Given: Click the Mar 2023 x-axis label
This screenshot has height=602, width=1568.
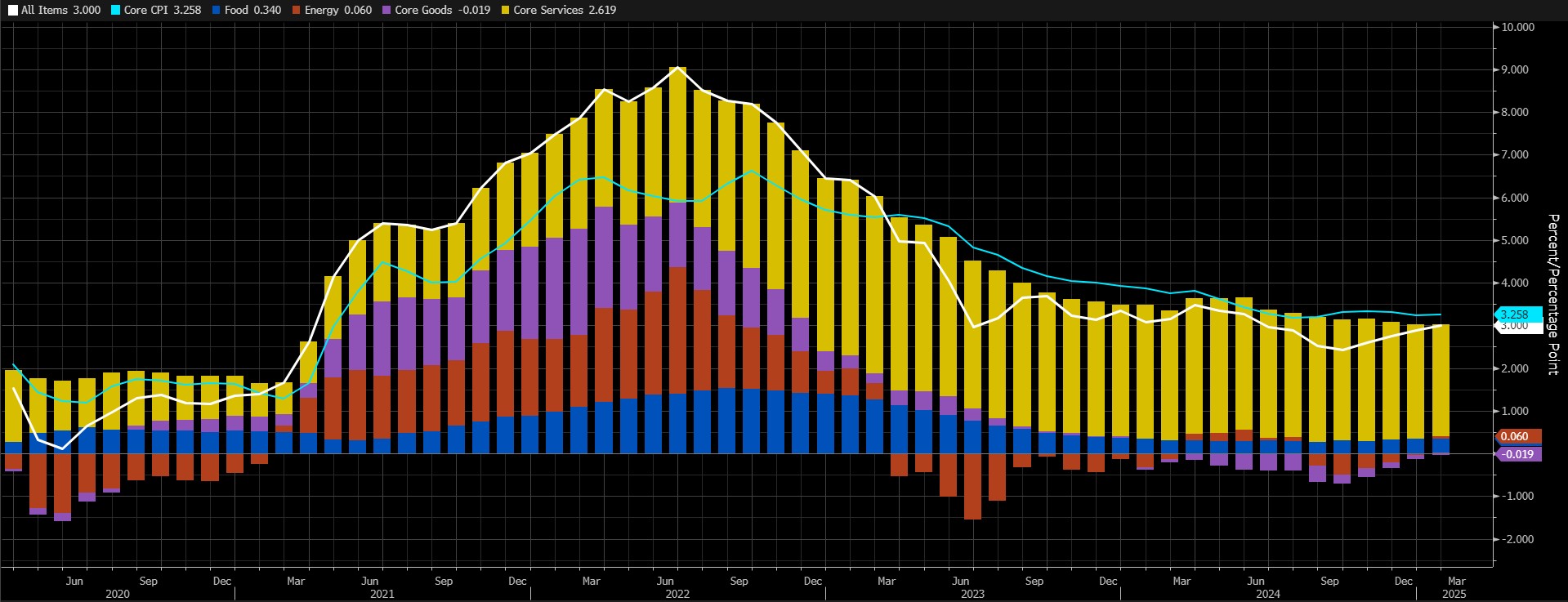Looking at the screenshot, I should (887, 581).
